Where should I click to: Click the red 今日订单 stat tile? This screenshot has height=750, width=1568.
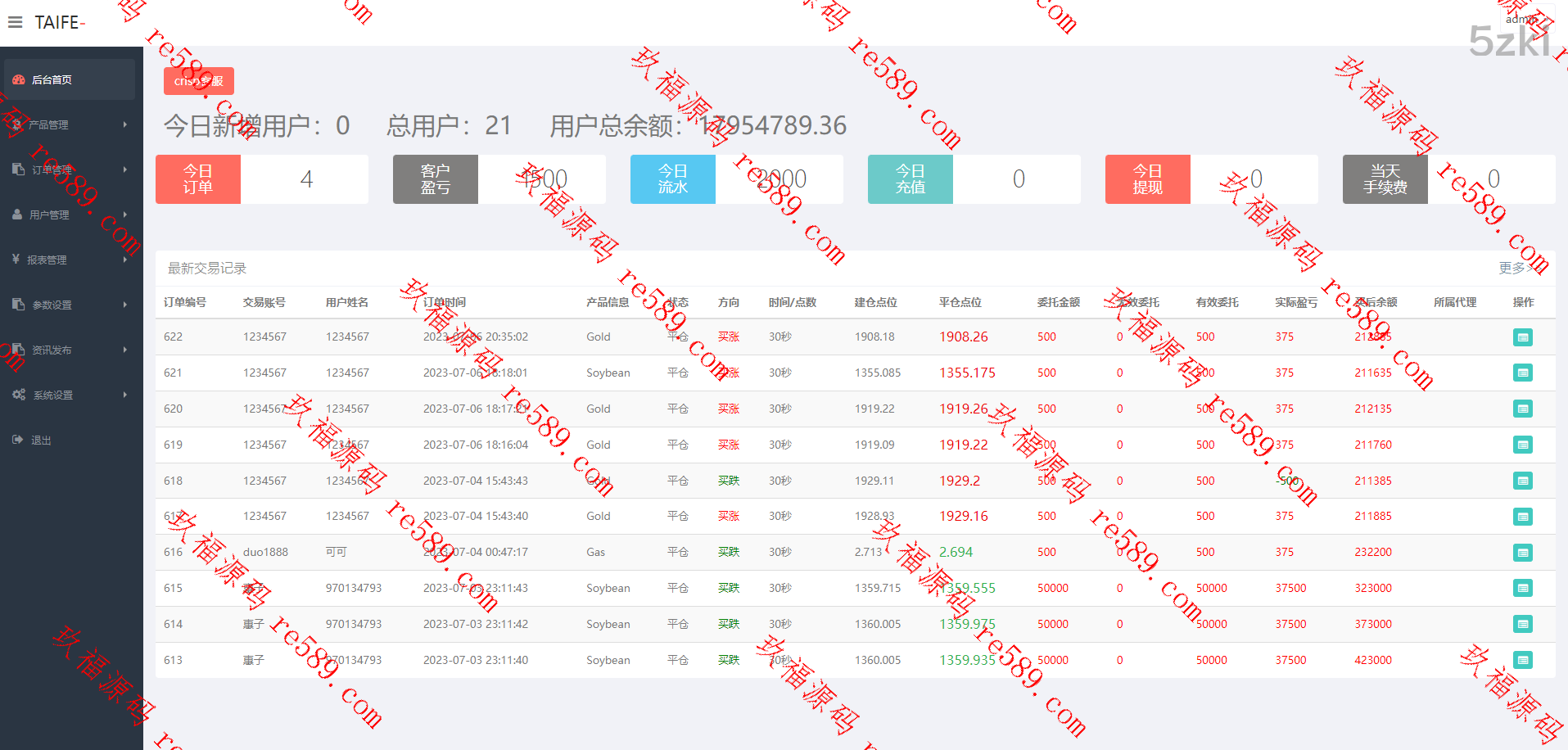coord(198,179)
